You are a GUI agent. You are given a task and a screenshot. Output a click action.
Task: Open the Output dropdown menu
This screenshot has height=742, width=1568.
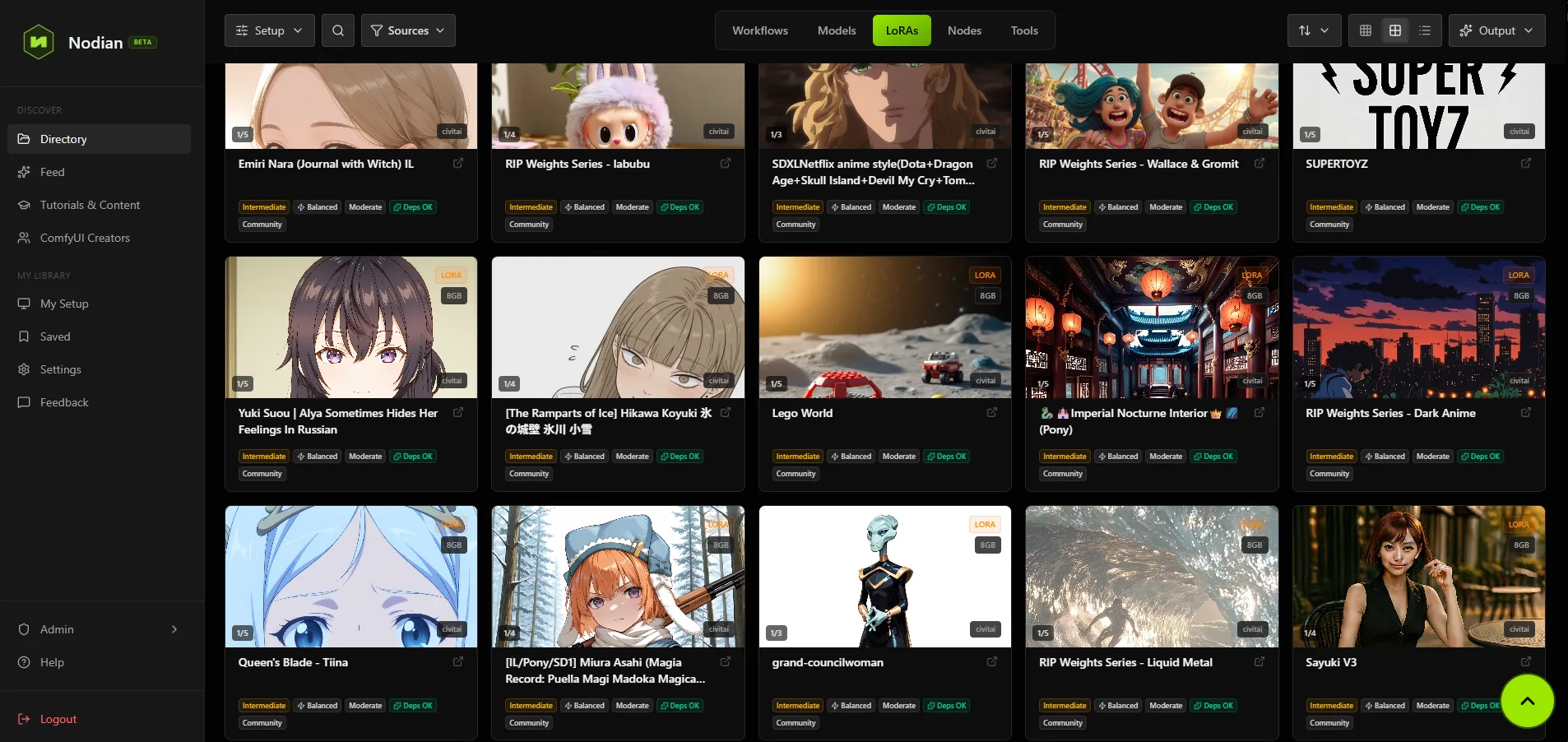click(1496, 30)
